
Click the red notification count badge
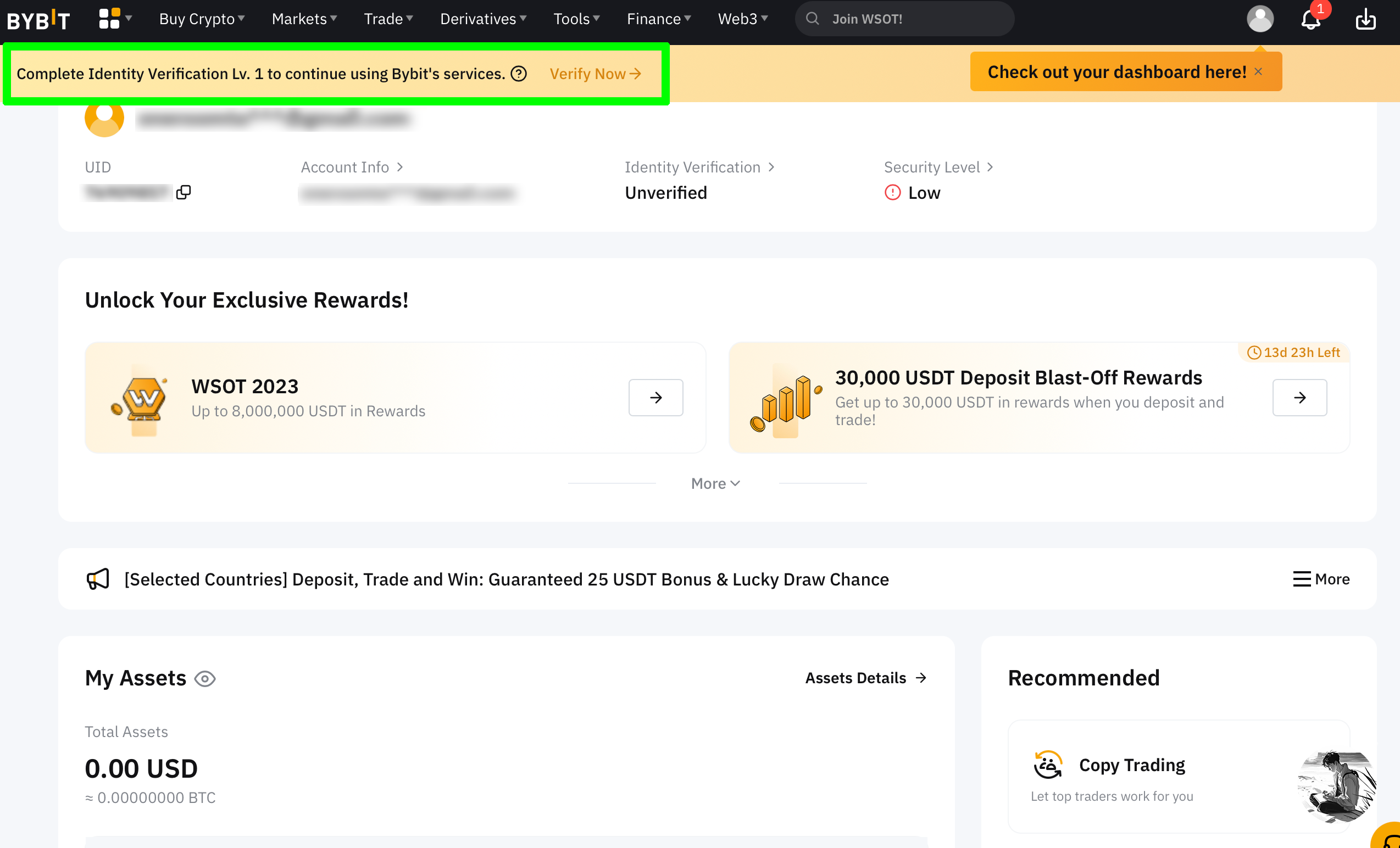point(1320,9)
